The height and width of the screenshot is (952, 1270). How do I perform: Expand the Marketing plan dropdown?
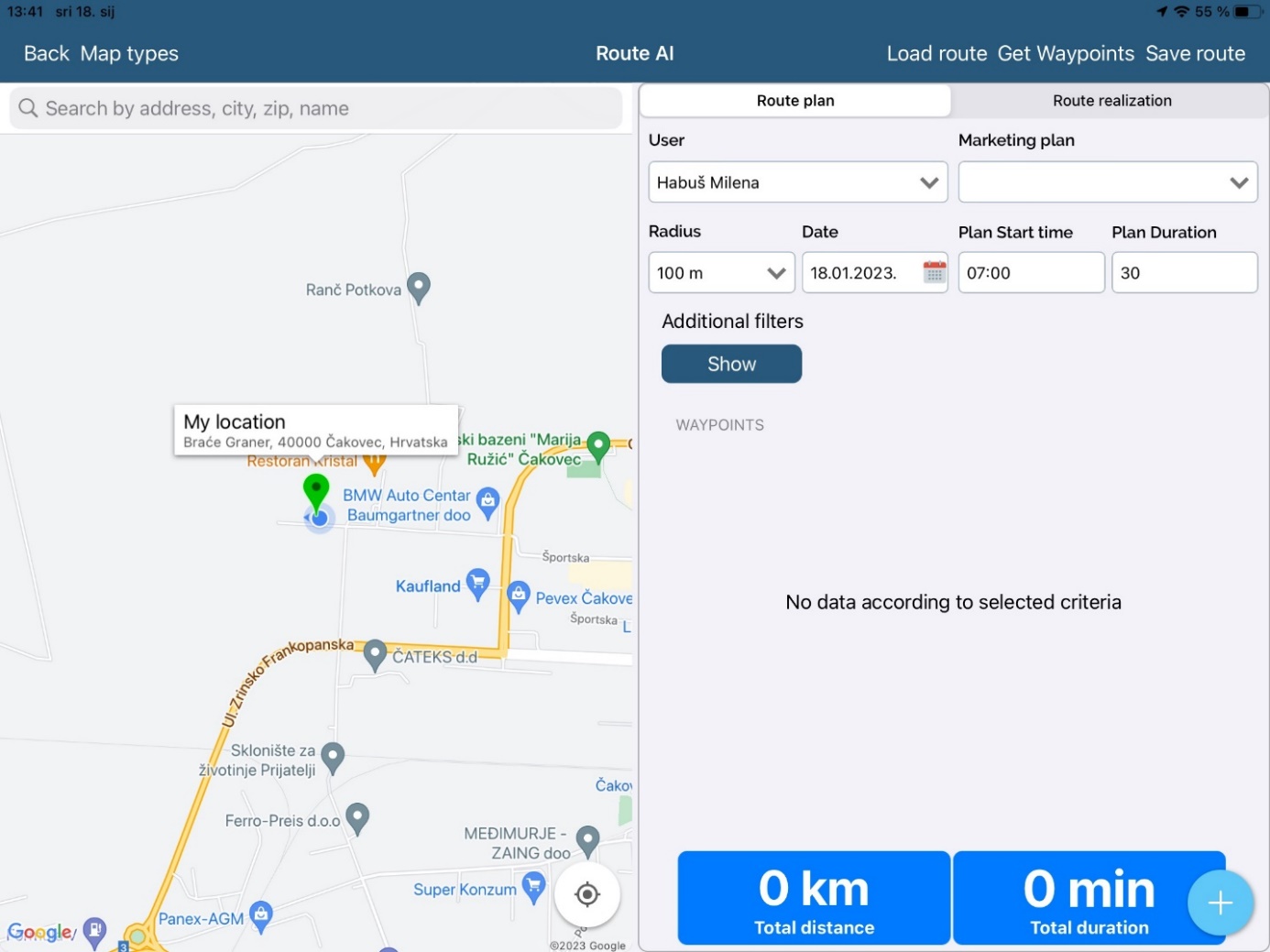(1107, 182)
